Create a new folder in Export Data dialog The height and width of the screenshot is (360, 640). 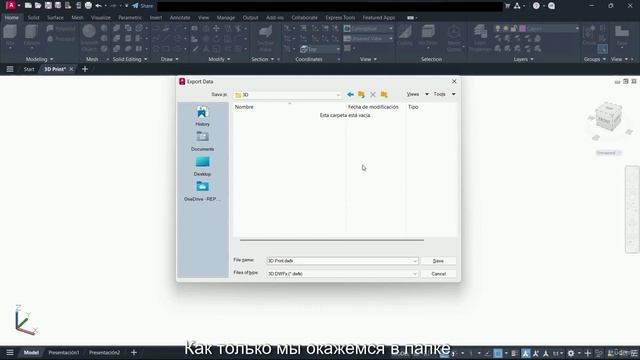pos(384,94)
